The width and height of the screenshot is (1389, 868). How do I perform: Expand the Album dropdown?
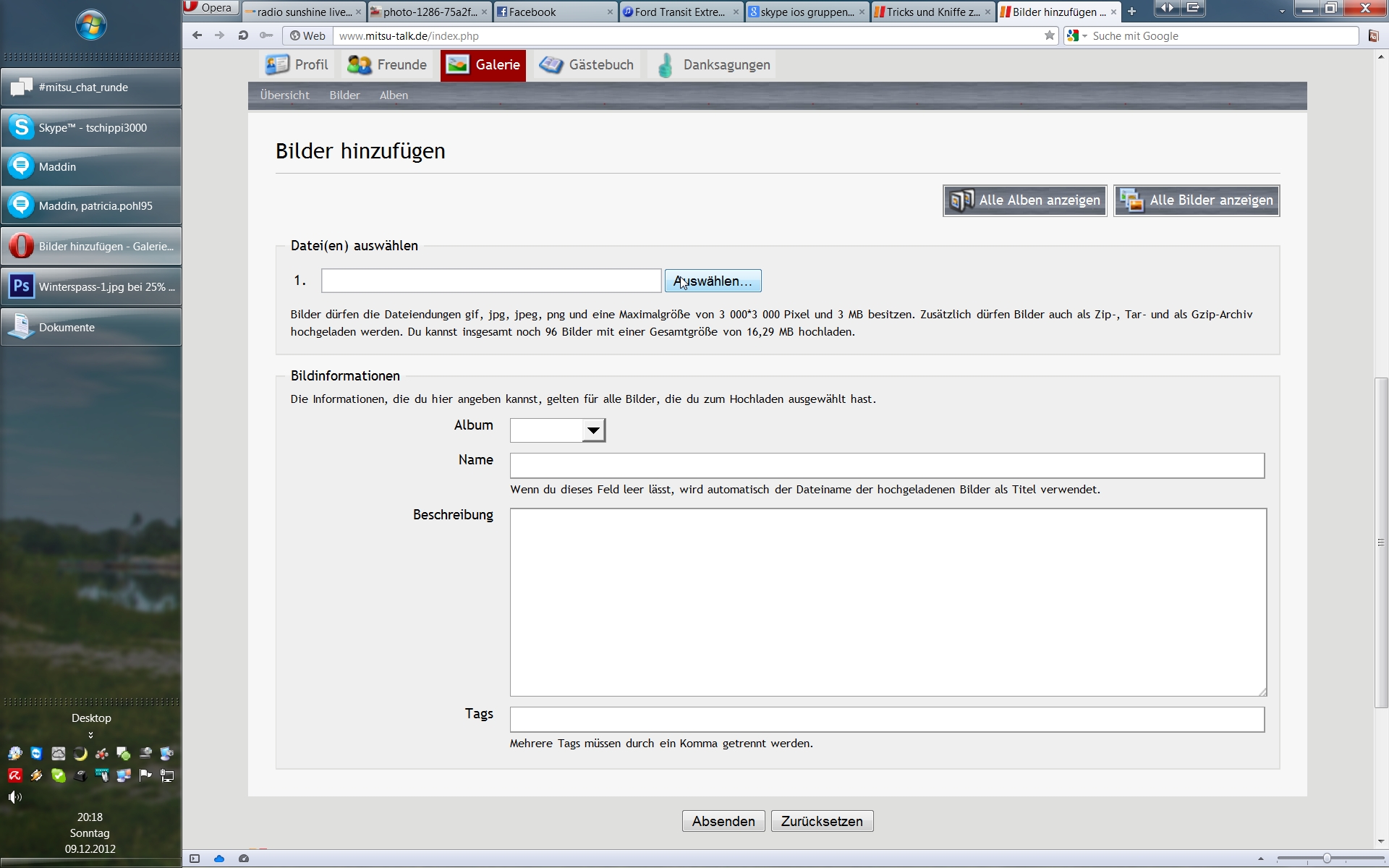(592, 430)
